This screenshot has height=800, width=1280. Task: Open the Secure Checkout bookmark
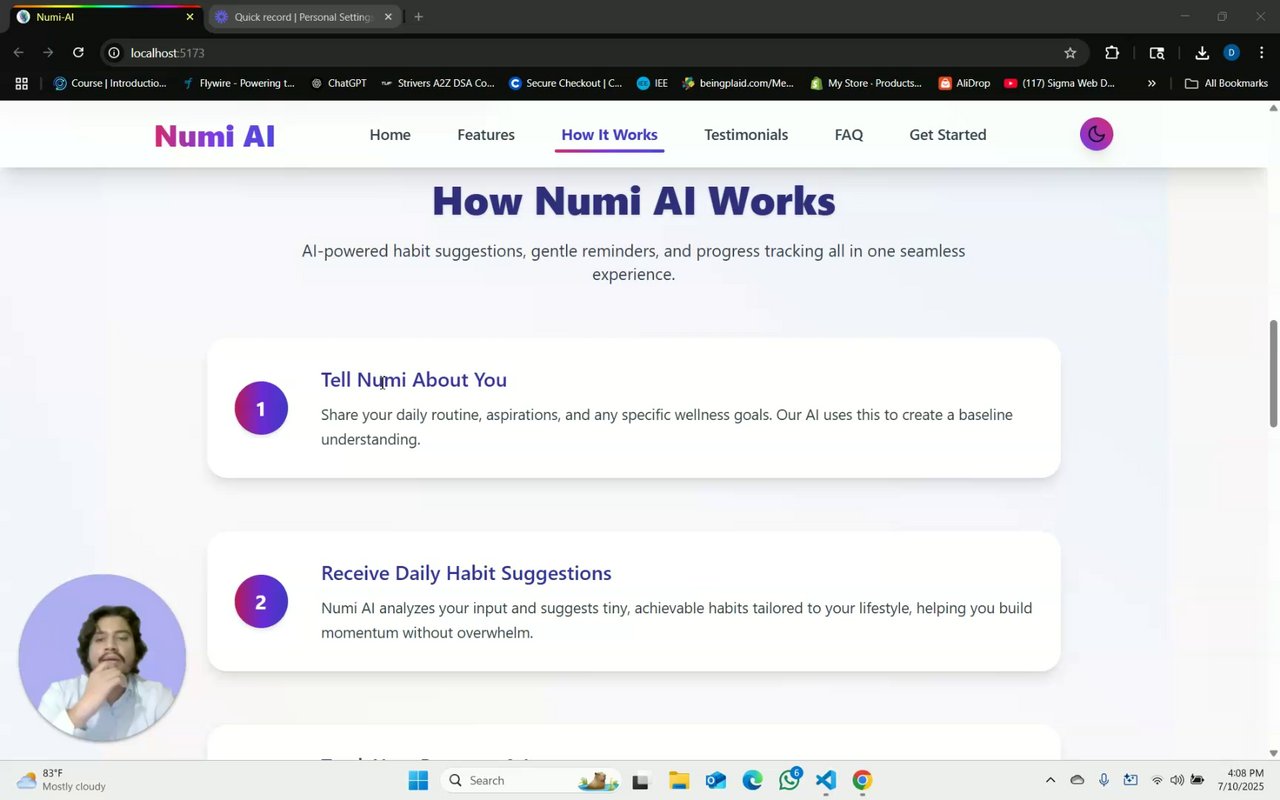click(x=565, y=83)
